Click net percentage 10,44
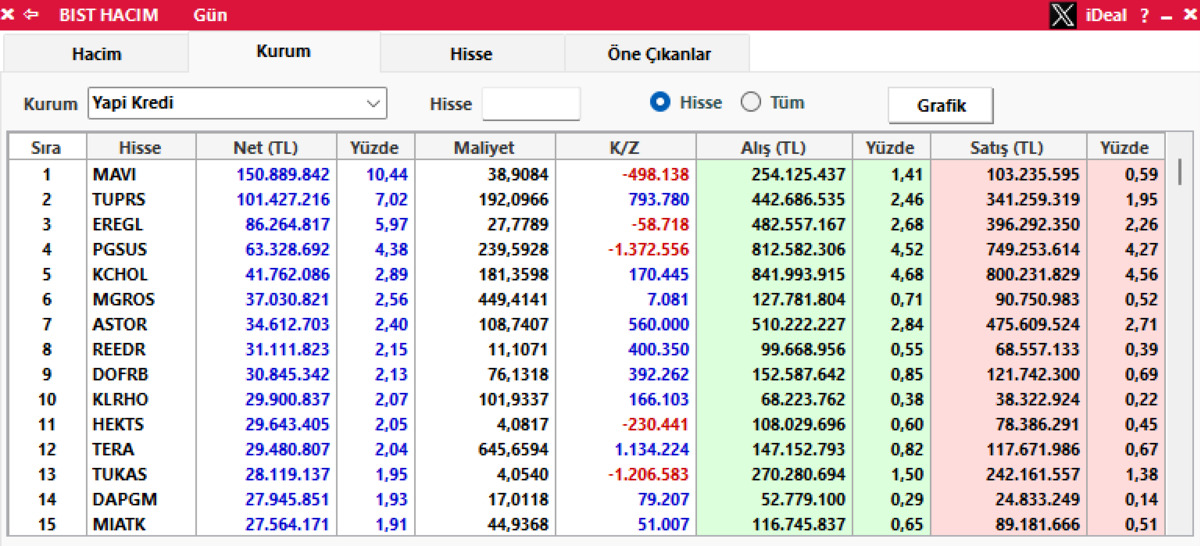This screenshot has width=1200, height=546. pyautogui.click(x=386, y=174)
